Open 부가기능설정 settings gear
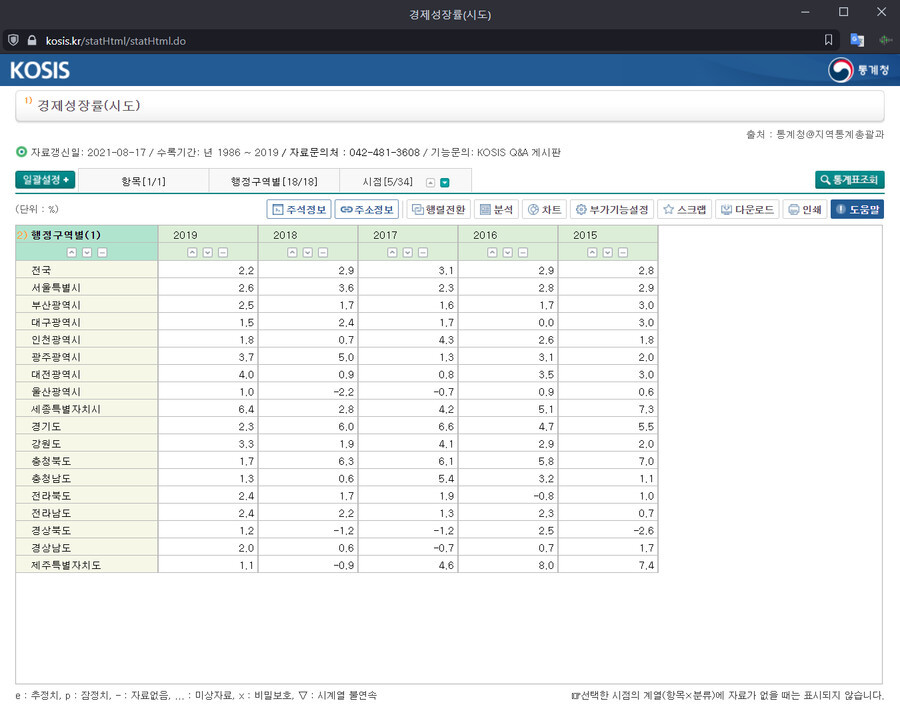Viewport: 900px width, 709px height. pos(612,210)
